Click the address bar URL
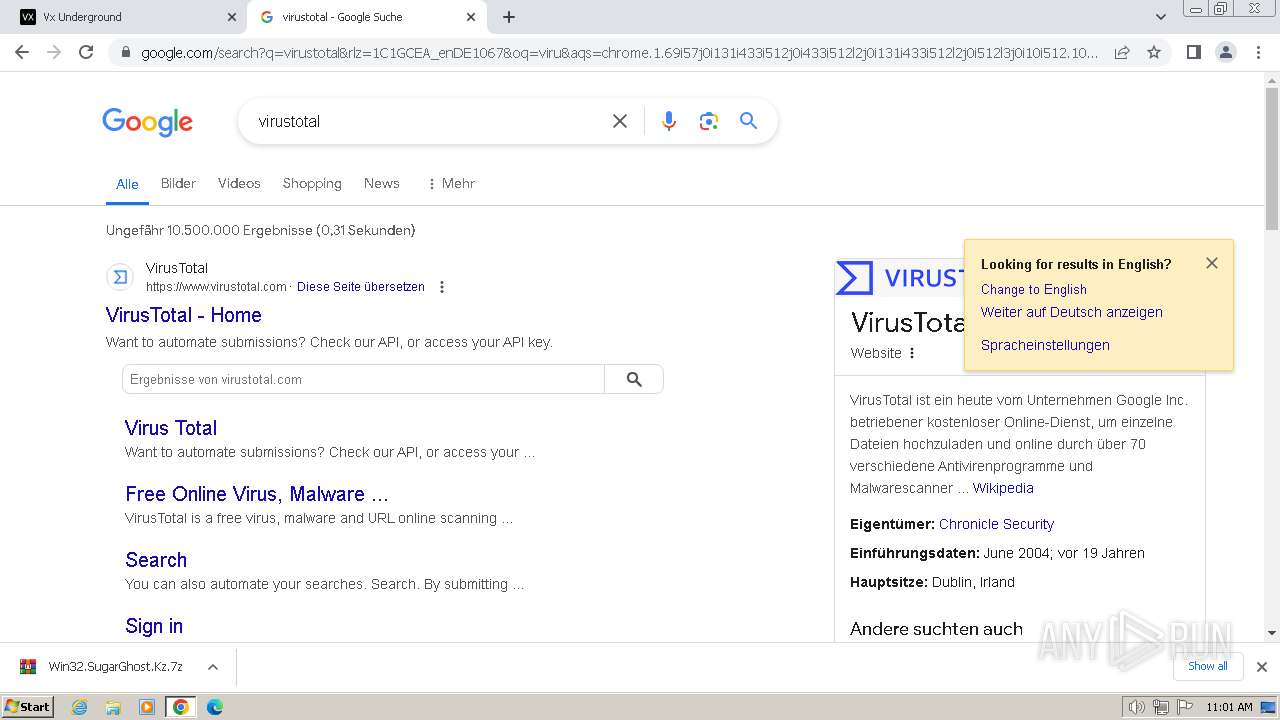Screen dimensions: 1280x720 pos(619,52)
